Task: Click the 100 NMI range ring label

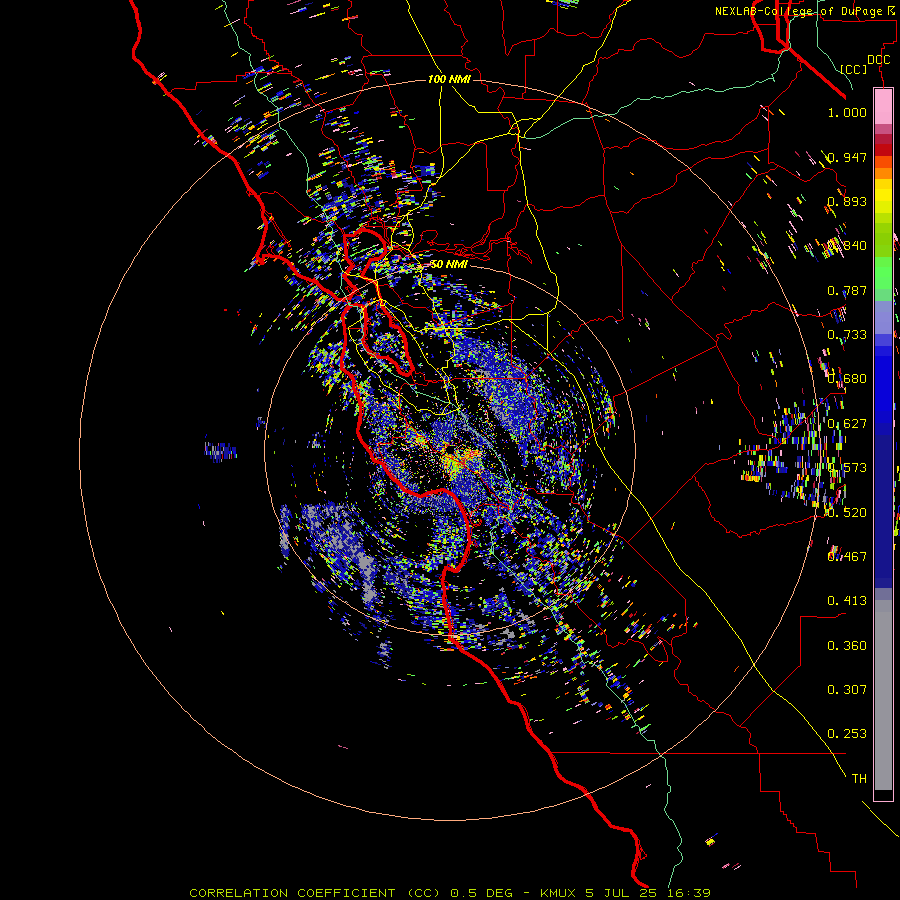Action: [449, 79]
